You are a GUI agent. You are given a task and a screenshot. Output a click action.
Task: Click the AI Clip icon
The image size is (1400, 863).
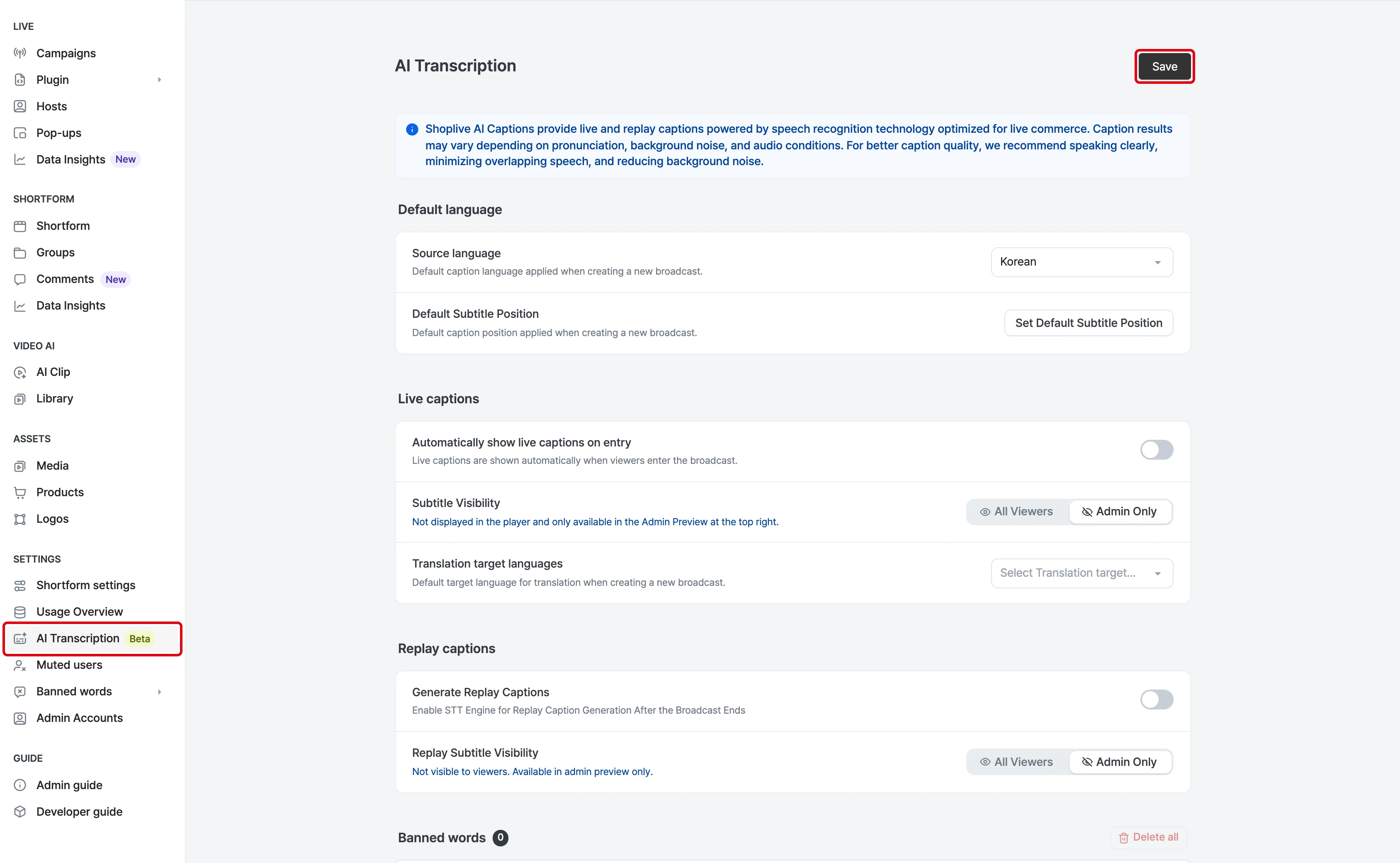pos(20,372)
